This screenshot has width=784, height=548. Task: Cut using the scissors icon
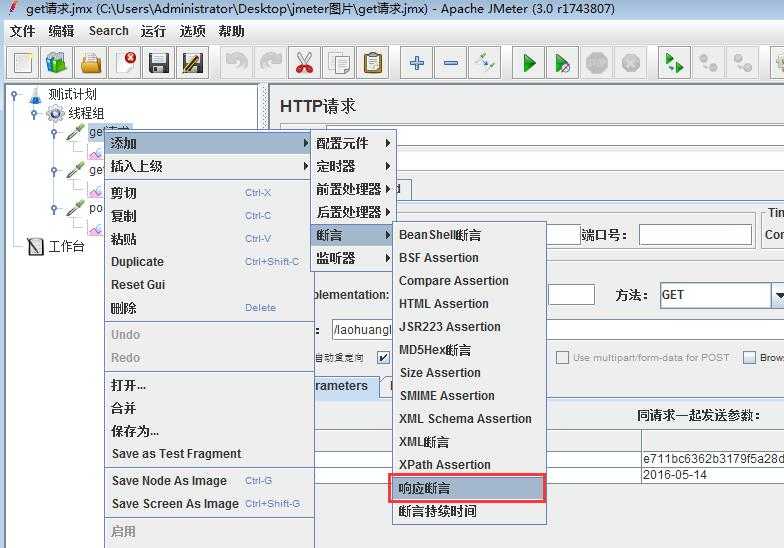point(304,63)
